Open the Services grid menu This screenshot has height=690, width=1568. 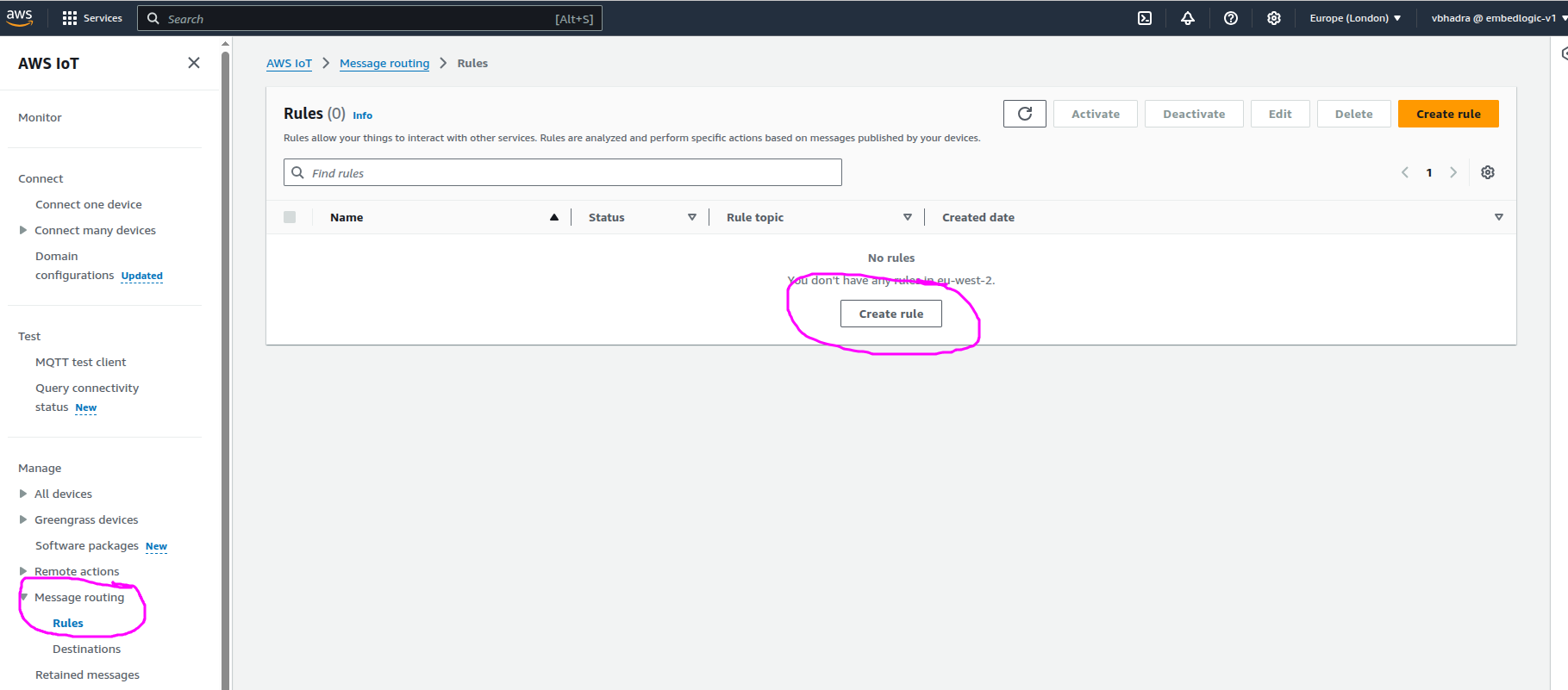92,18
